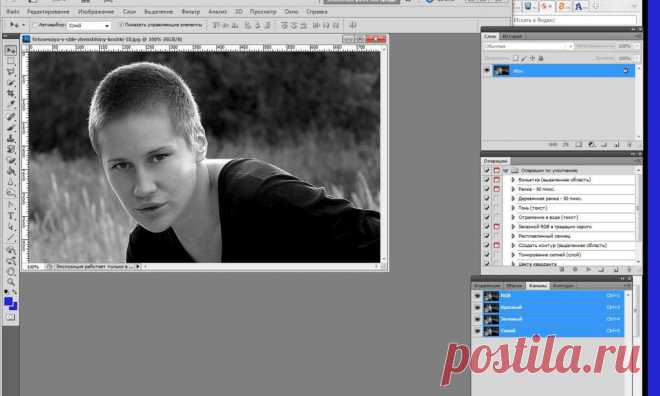Image resolution: width=660 pixels, height=396 pixels.
Task: Select the Move tool in the toolbox
Action: point(11,50)
